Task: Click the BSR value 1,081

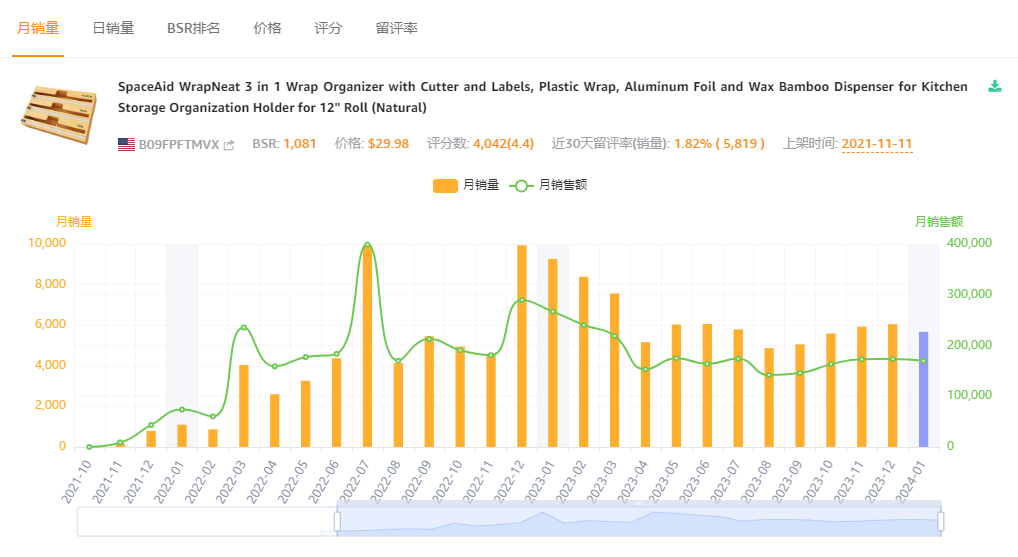Action: coord(300,143)
